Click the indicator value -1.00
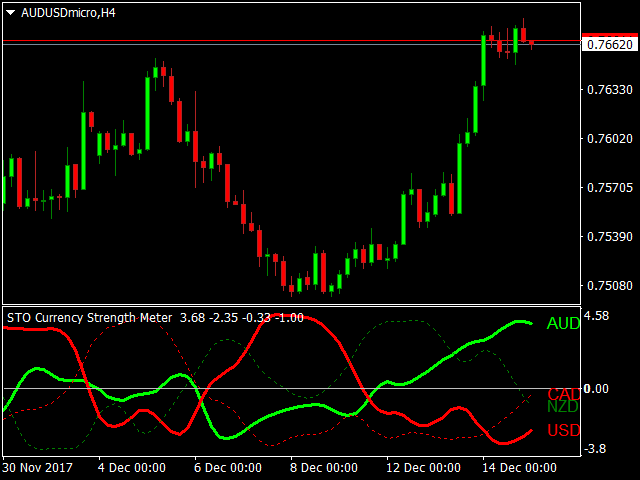 point(289,318)
